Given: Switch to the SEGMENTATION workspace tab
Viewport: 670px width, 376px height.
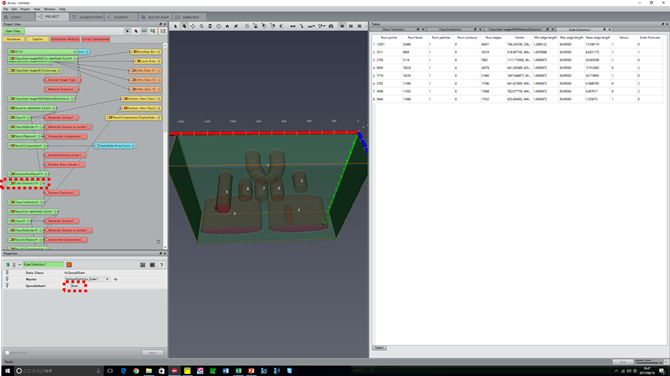Looking at the screenshot, I should 87,17.
